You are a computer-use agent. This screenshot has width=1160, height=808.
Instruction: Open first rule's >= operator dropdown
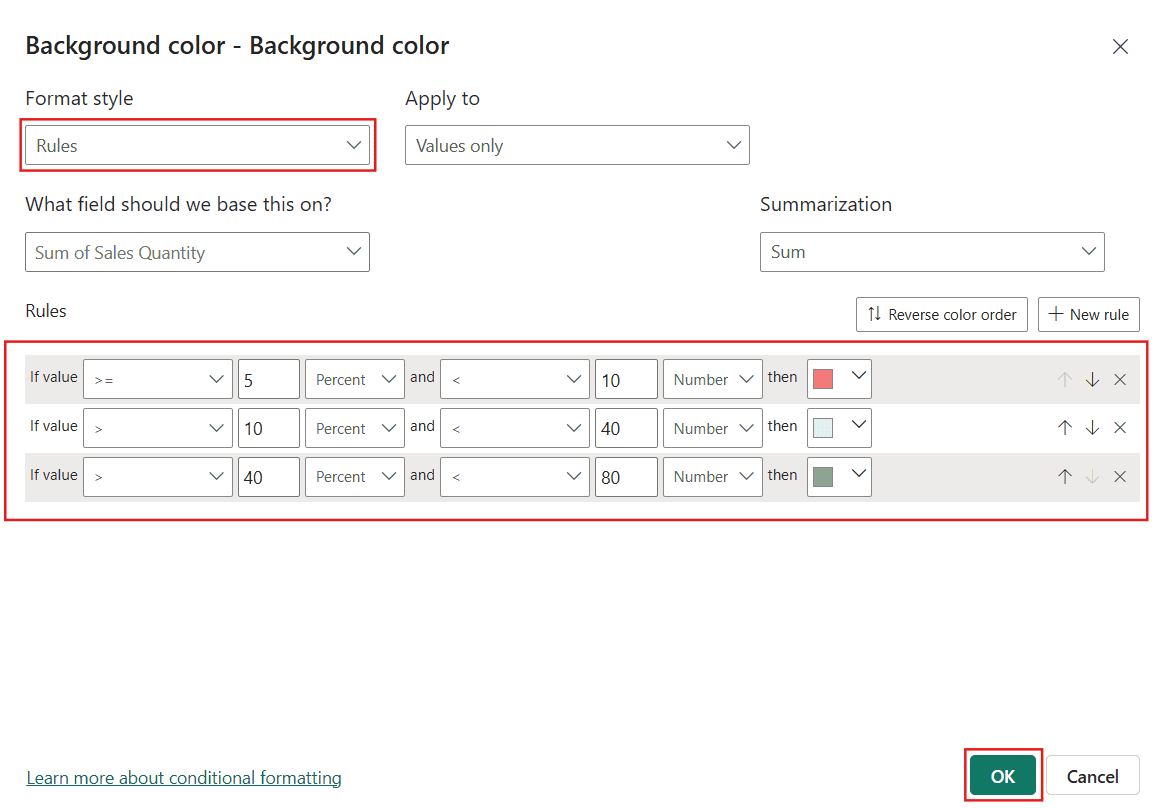coord(158,379)
